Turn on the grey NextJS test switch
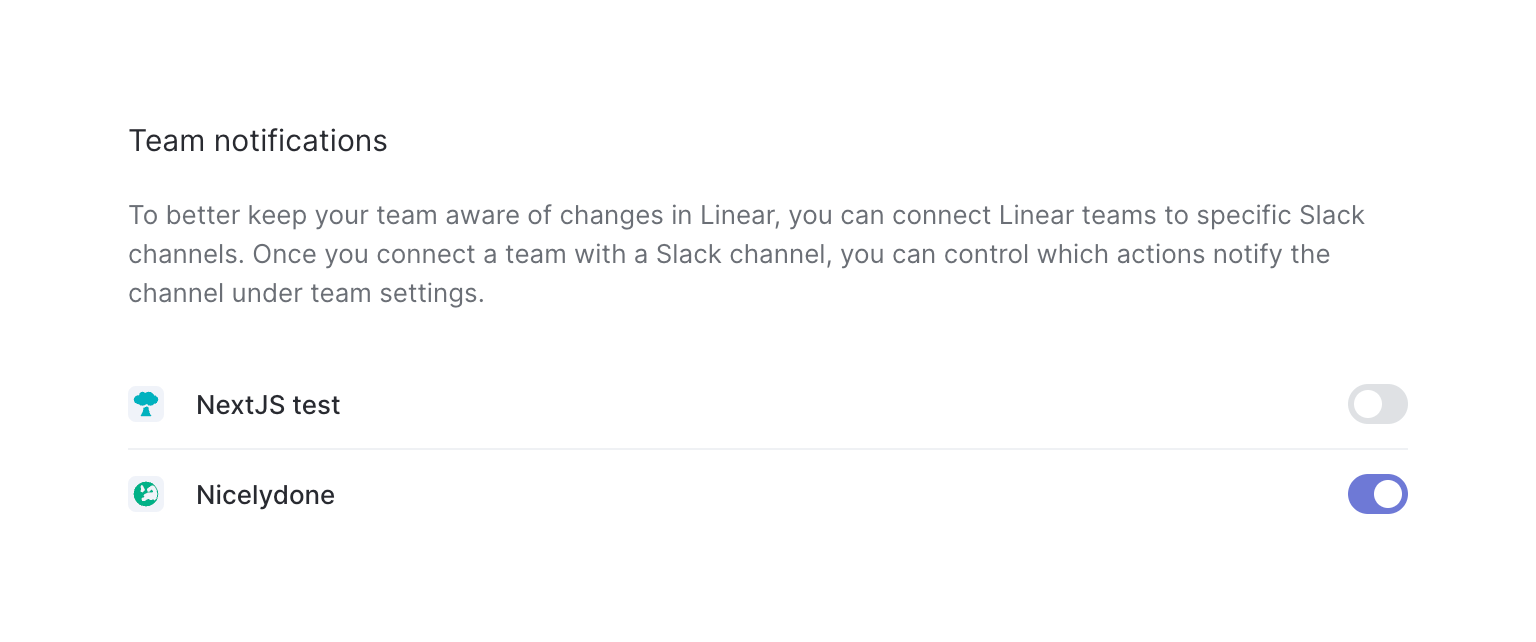The width and height of the screenshot is (1536, 642). pos(1377,404)
